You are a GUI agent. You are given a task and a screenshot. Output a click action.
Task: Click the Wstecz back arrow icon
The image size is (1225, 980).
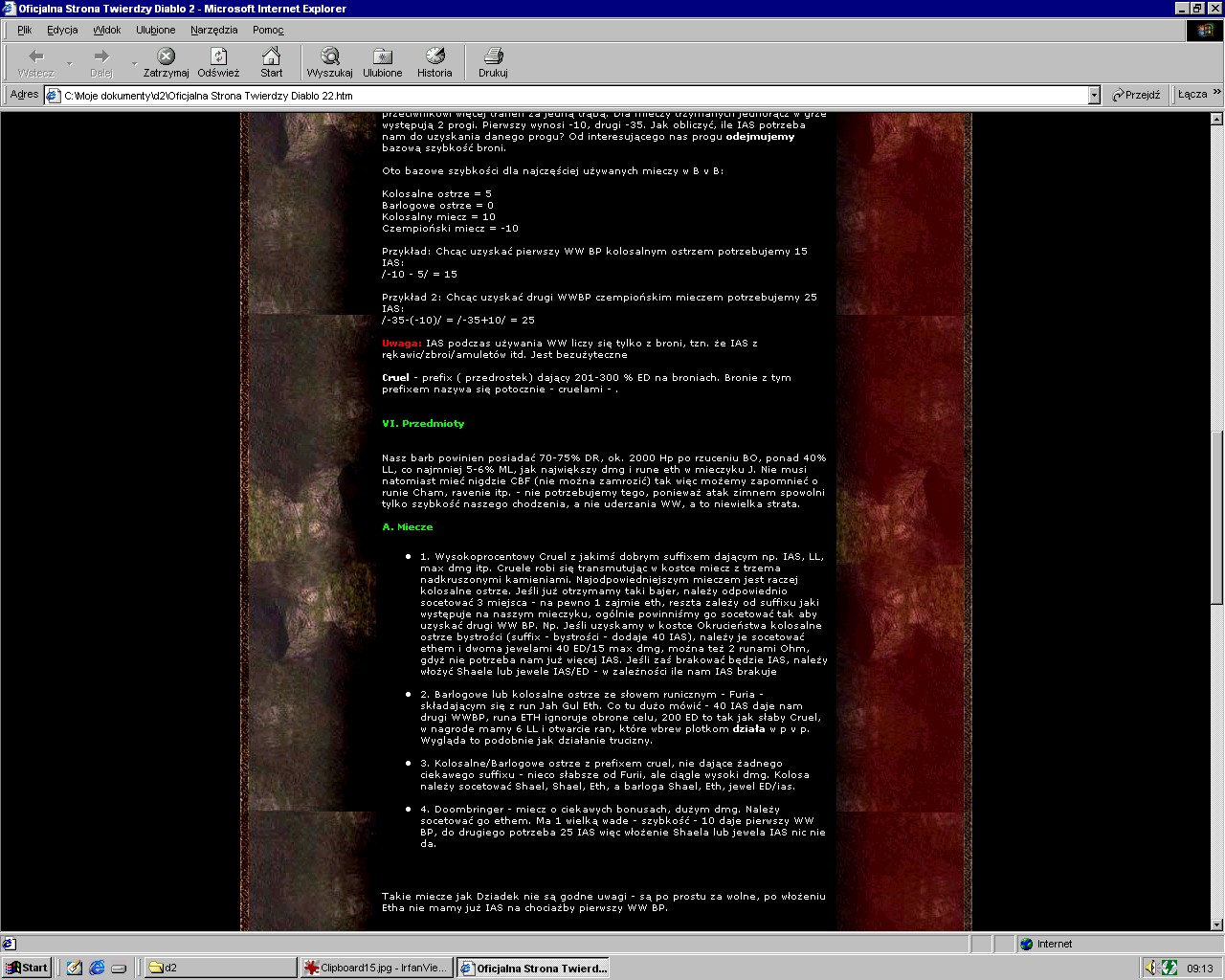coord(35,57)
